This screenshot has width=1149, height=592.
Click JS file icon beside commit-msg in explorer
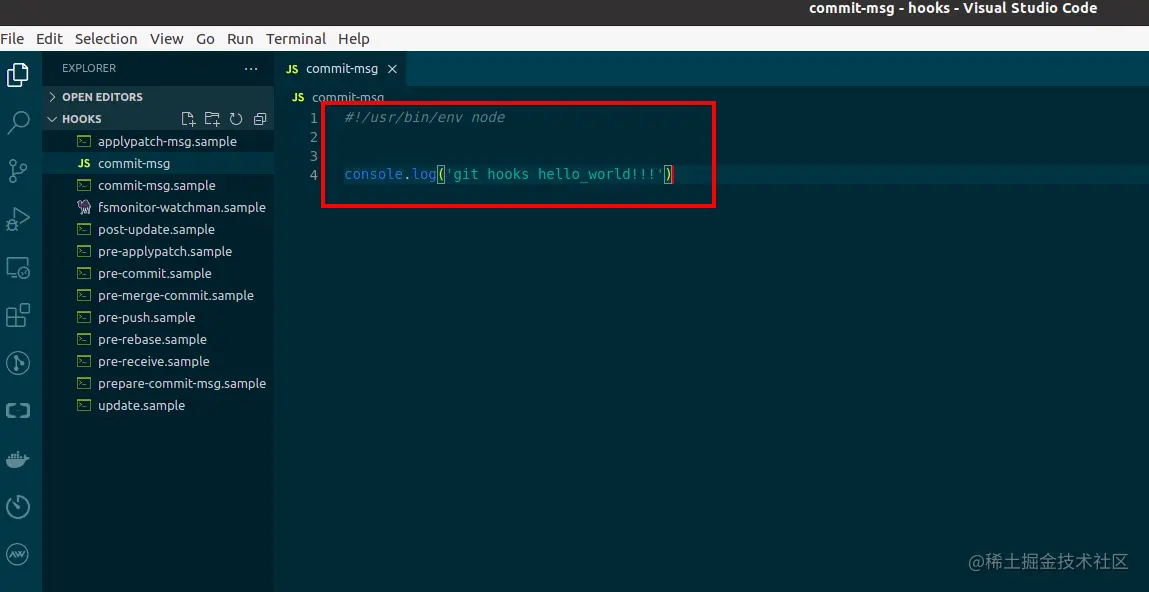coord(84,163)
